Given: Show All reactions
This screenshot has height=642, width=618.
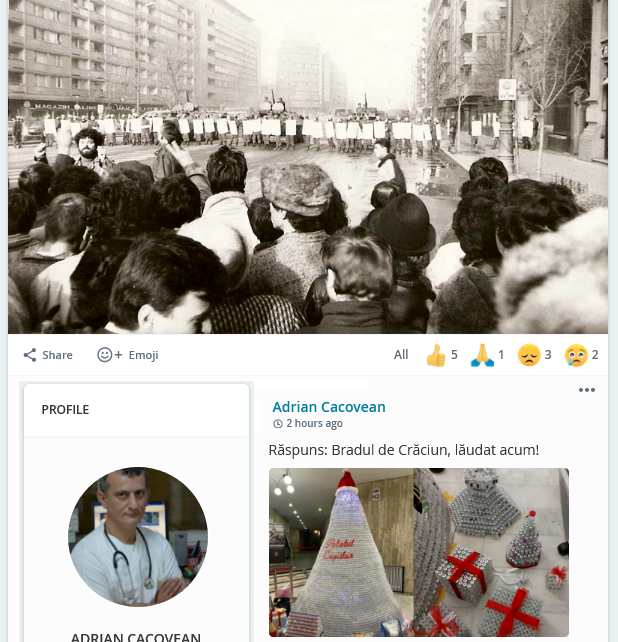Looking at the screenshot, I should click(x=401, y=355).
